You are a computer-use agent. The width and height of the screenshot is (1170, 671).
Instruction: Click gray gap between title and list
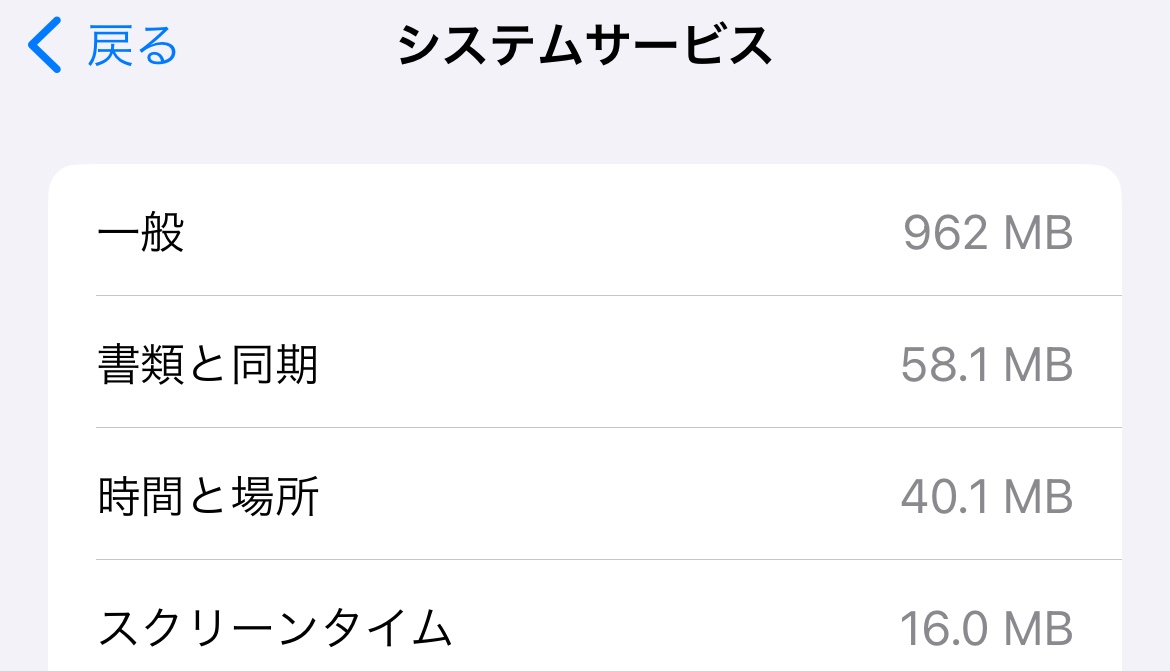(x=584, y=125)
